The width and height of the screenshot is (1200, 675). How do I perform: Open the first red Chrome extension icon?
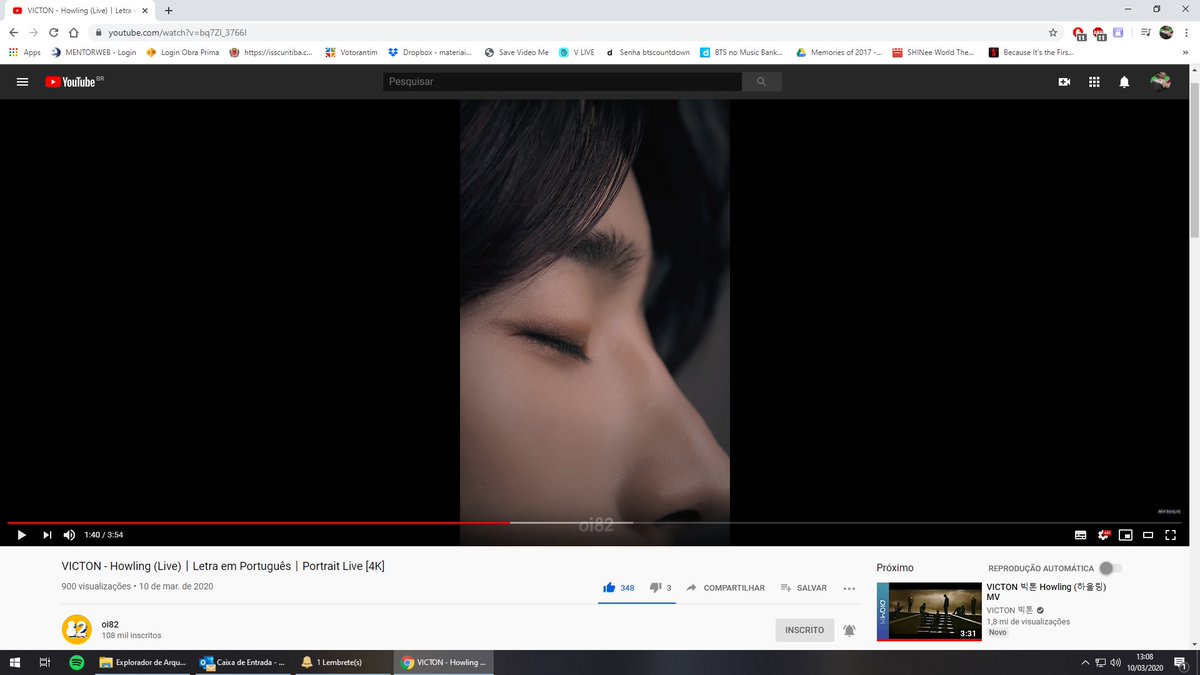1079,33
